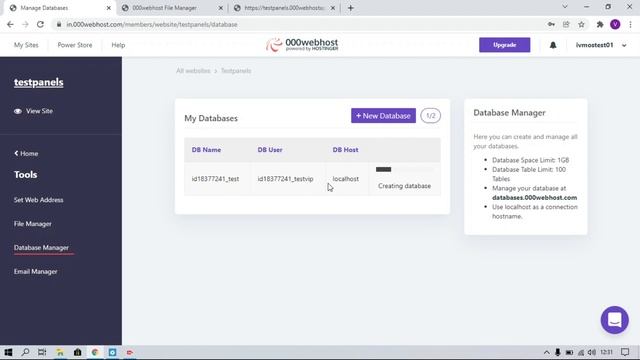The width and height of the screenshot is (640, 360).
Task: Click the eye icon beside View Site
Action: pyautogui.click(x=18, y=111)
